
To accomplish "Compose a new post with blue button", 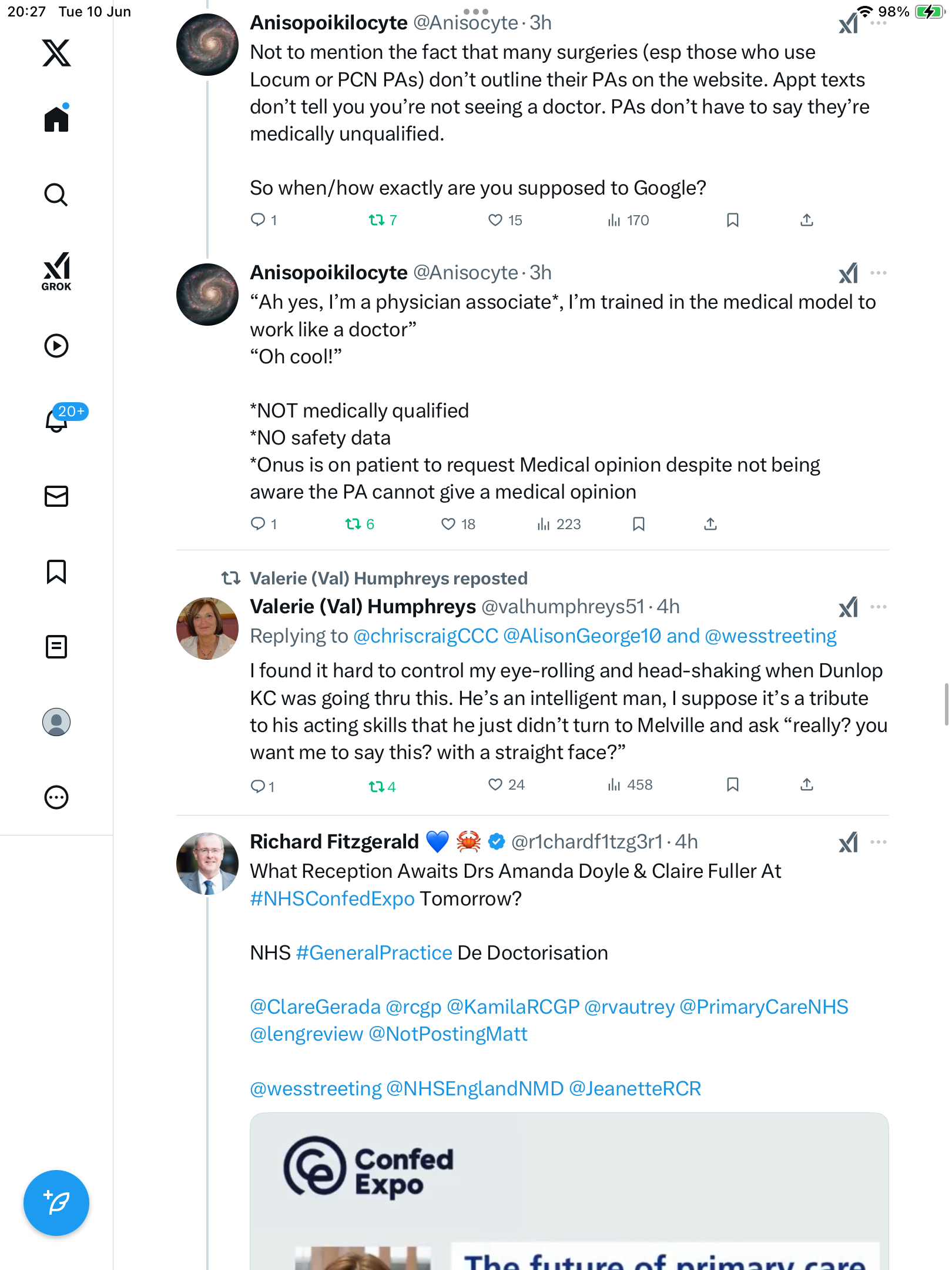I will pyautogui.click(x=56, y=1203).
